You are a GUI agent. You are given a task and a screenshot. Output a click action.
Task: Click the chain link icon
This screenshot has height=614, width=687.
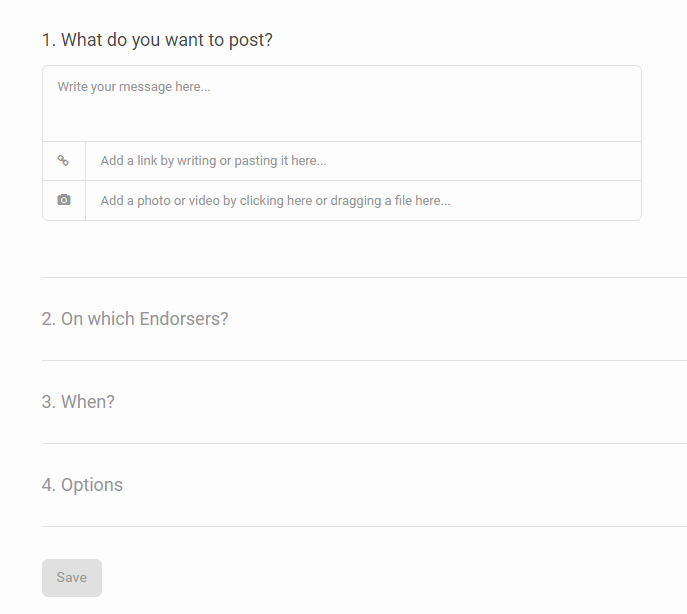(x=63, y=161)
